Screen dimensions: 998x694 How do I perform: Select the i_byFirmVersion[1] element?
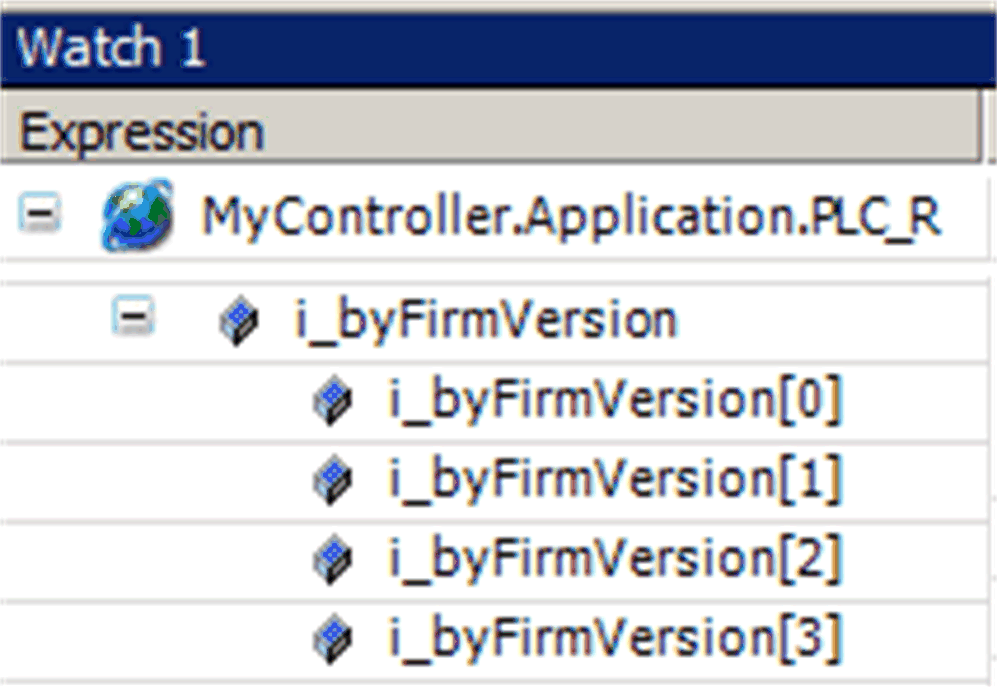615,479
